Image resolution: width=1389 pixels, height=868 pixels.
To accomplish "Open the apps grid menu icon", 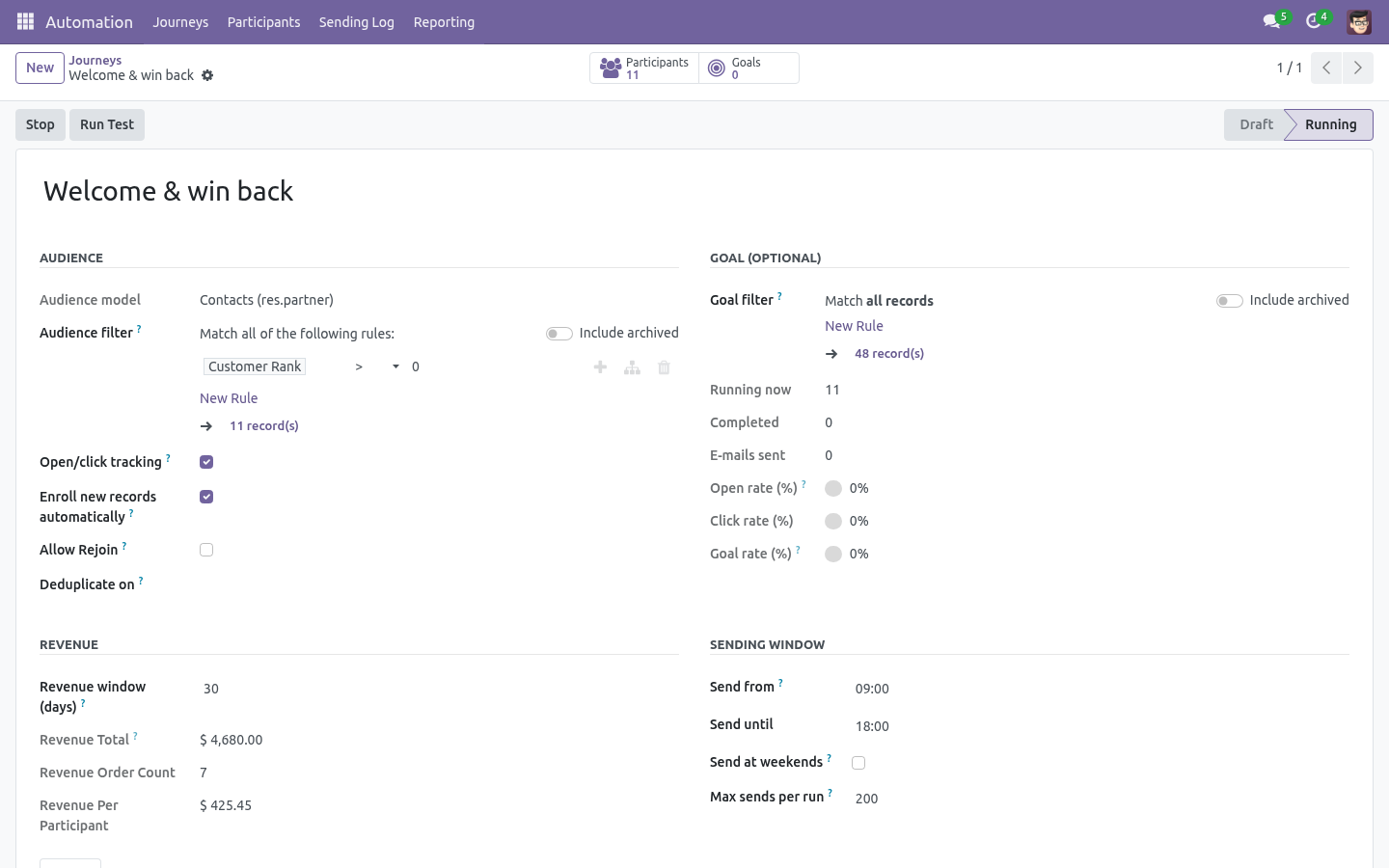I will 26,21.
